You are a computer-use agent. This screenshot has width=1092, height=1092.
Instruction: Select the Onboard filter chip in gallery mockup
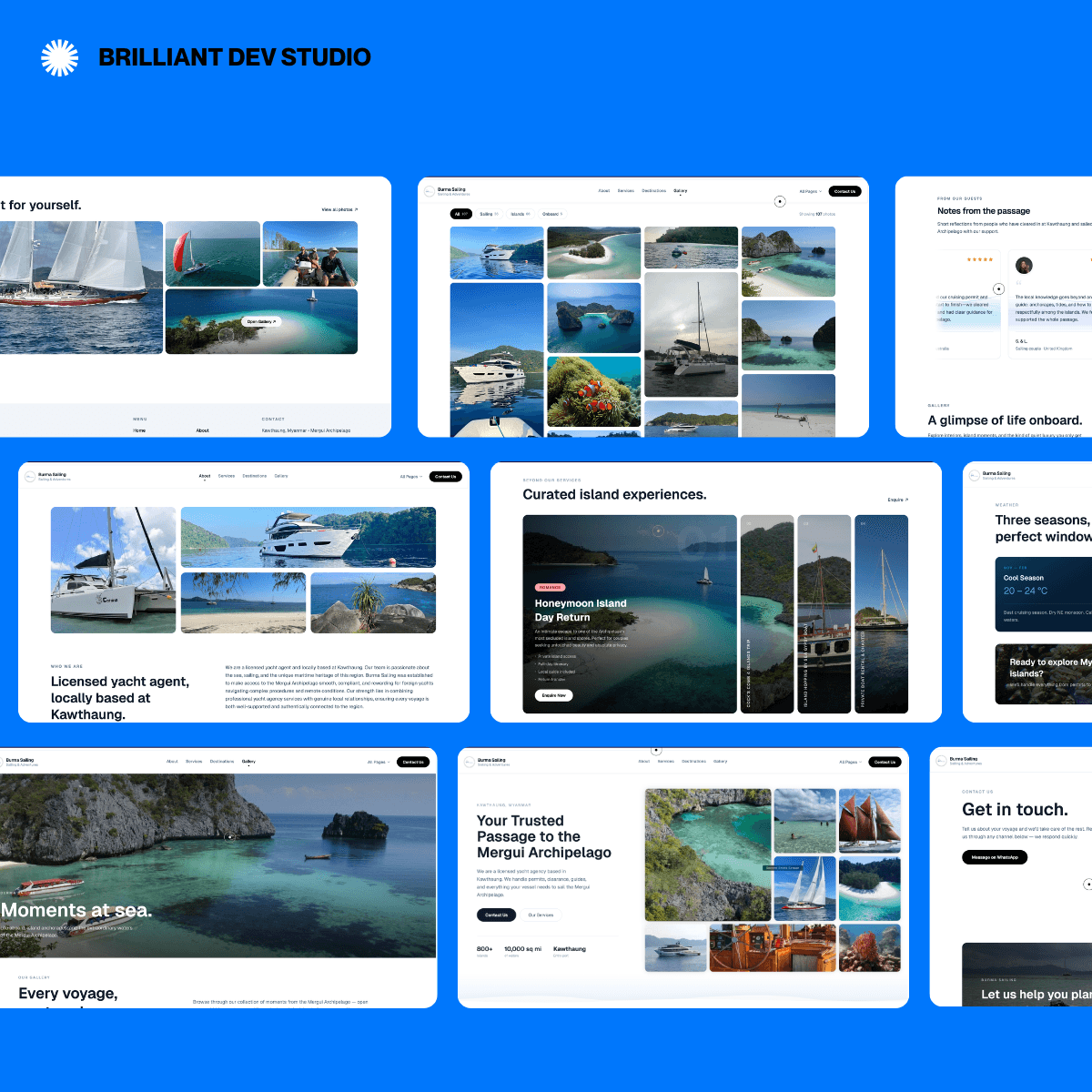tap(552, 214)
